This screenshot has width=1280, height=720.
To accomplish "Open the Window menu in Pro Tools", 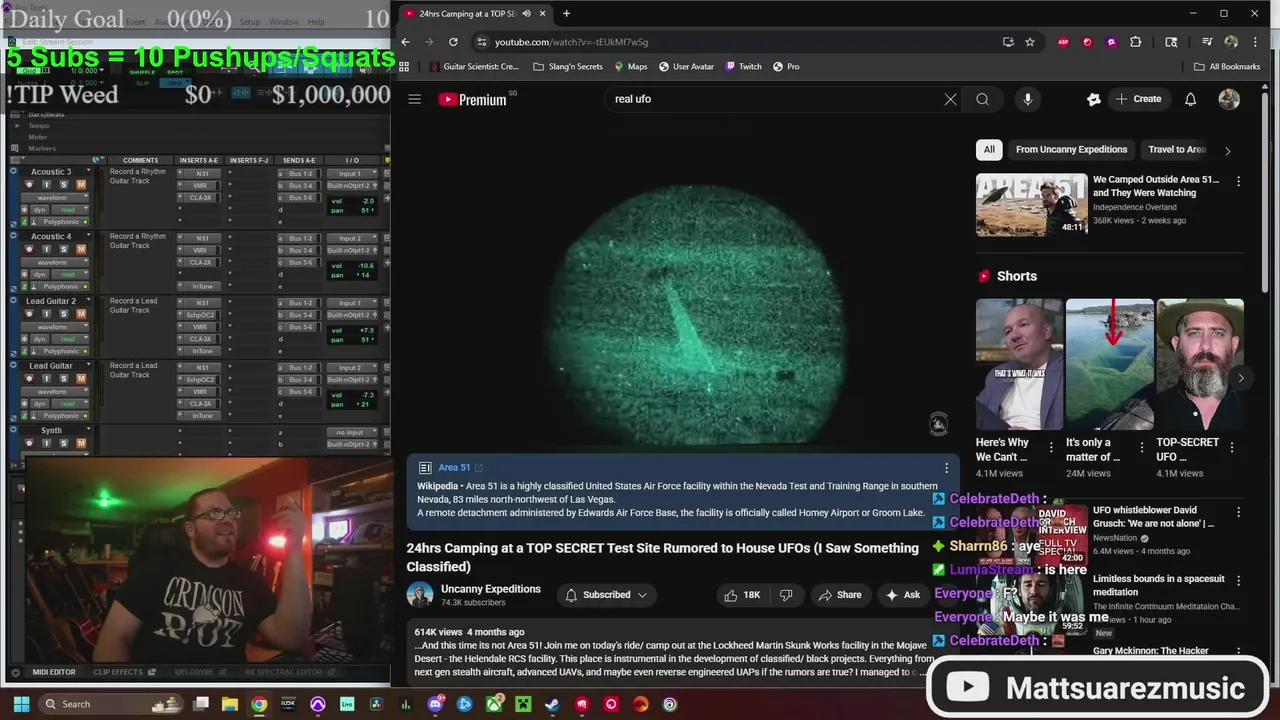I will pyautogui.click(x=283, y=22).
